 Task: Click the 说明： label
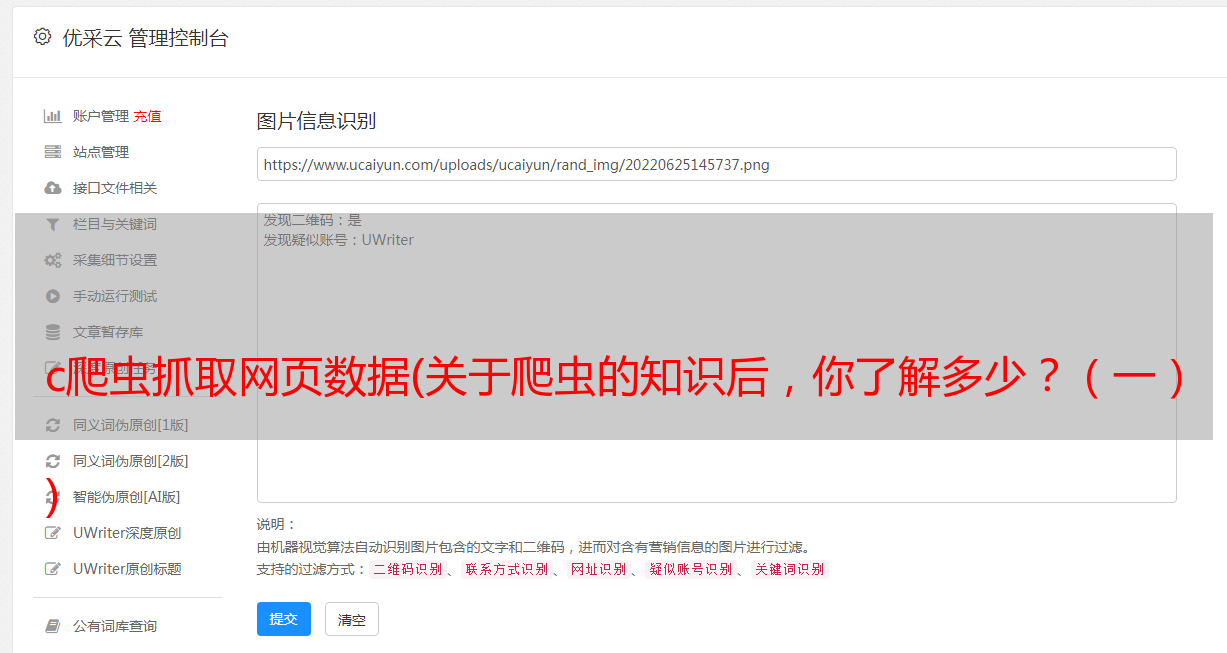pyautogui.click(x=277, y=524)
